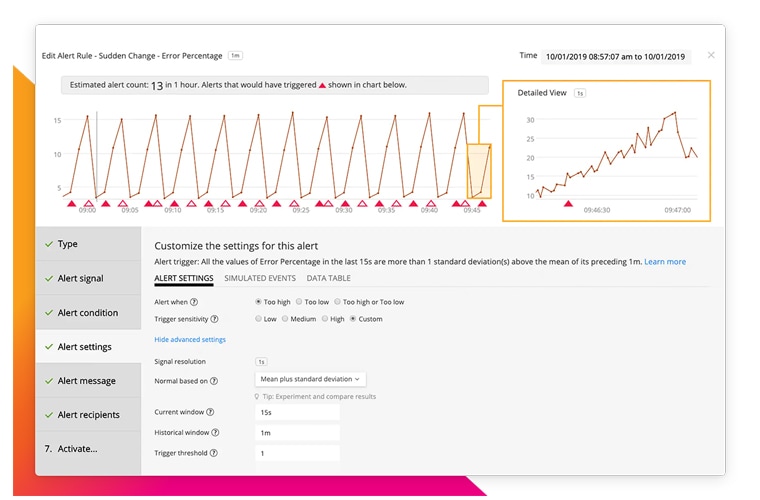This screenshot has height=500, width=760.
Task: Click the Current window field showing 15s
Action: point(297,412)
